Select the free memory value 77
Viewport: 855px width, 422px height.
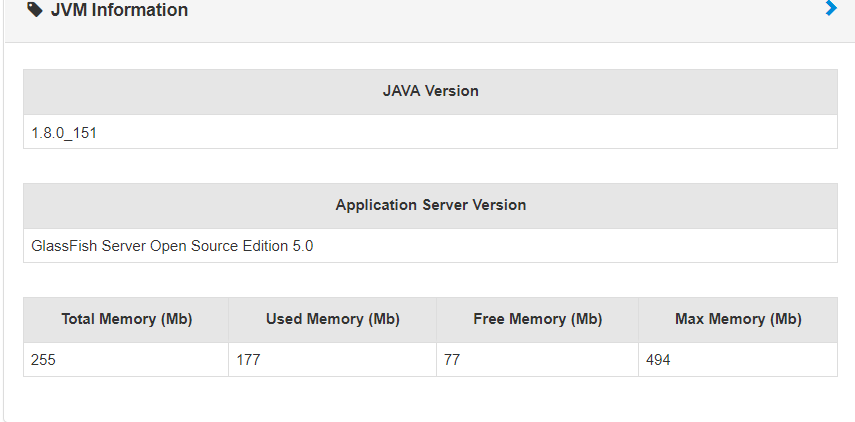pyautogui.click(x=452, y=360)
